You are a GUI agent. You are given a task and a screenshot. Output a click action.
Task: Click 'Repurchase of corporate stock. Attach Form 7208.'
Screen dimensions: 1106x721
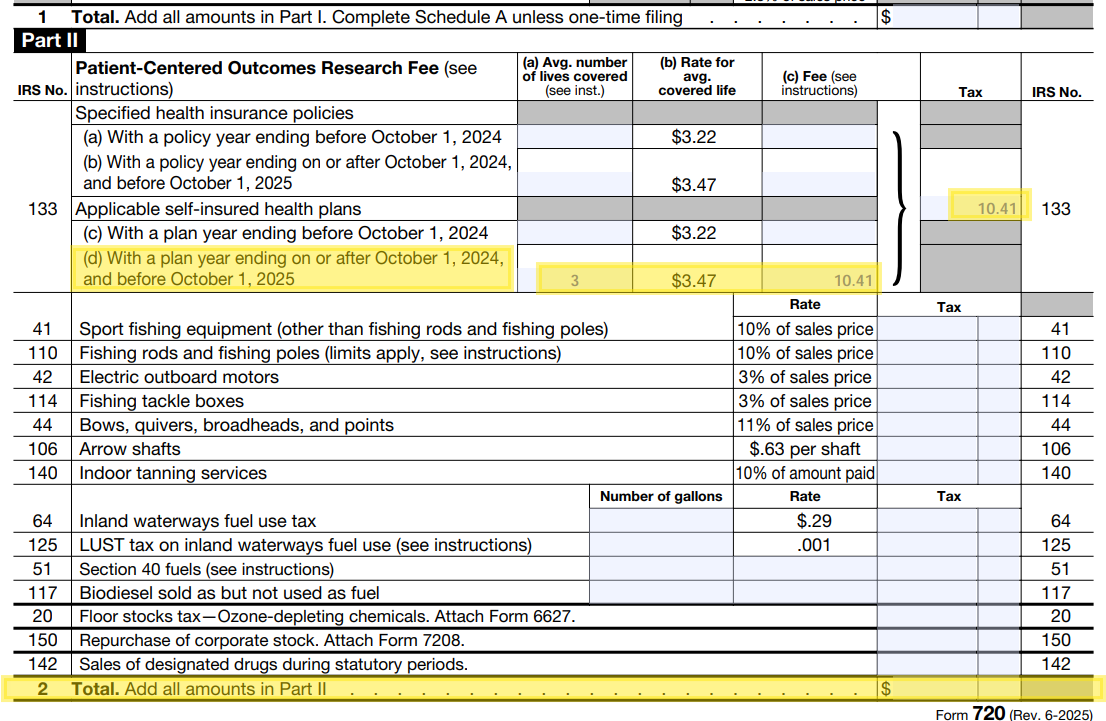point(272,640)
